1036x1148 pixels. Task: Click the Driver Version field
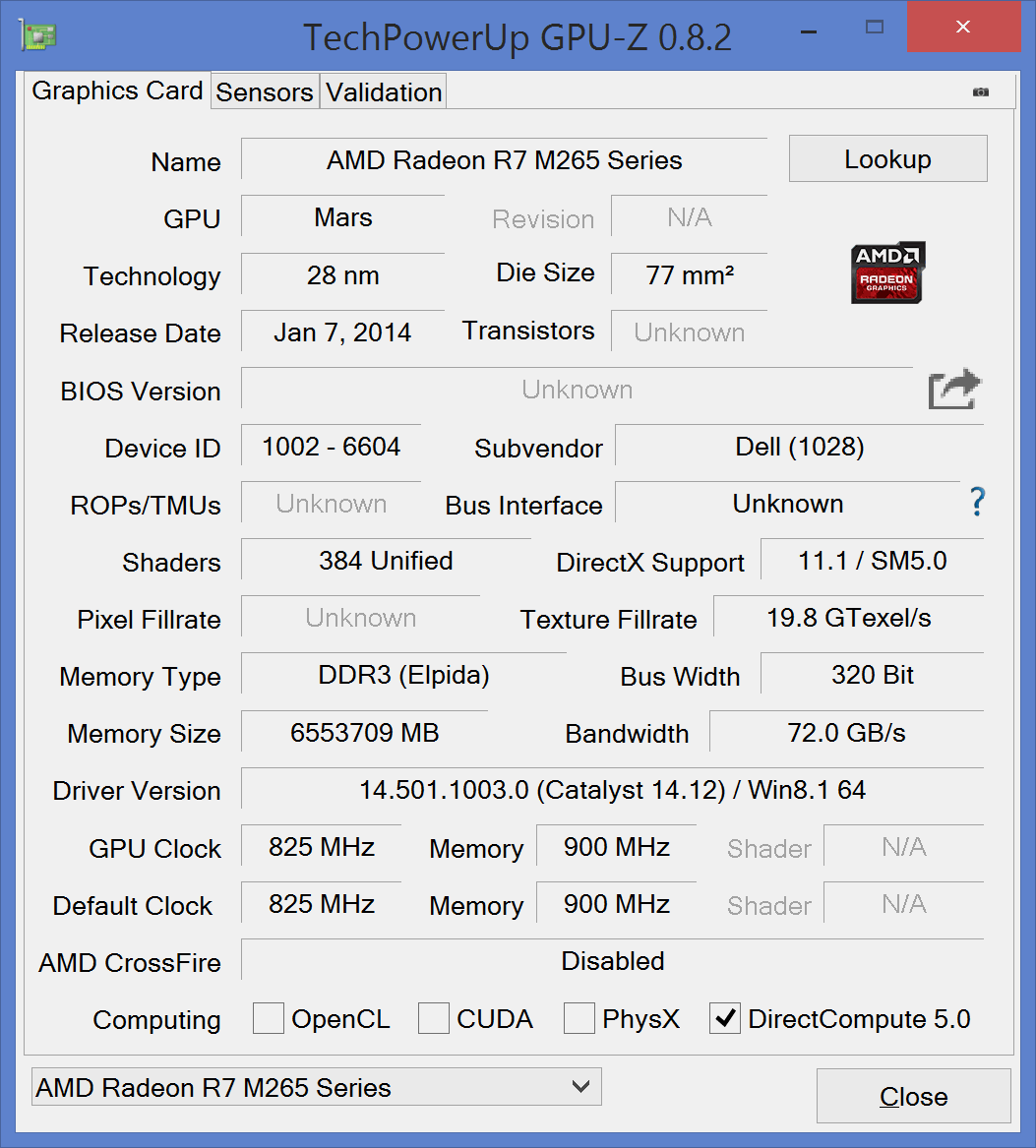point(612,789)
